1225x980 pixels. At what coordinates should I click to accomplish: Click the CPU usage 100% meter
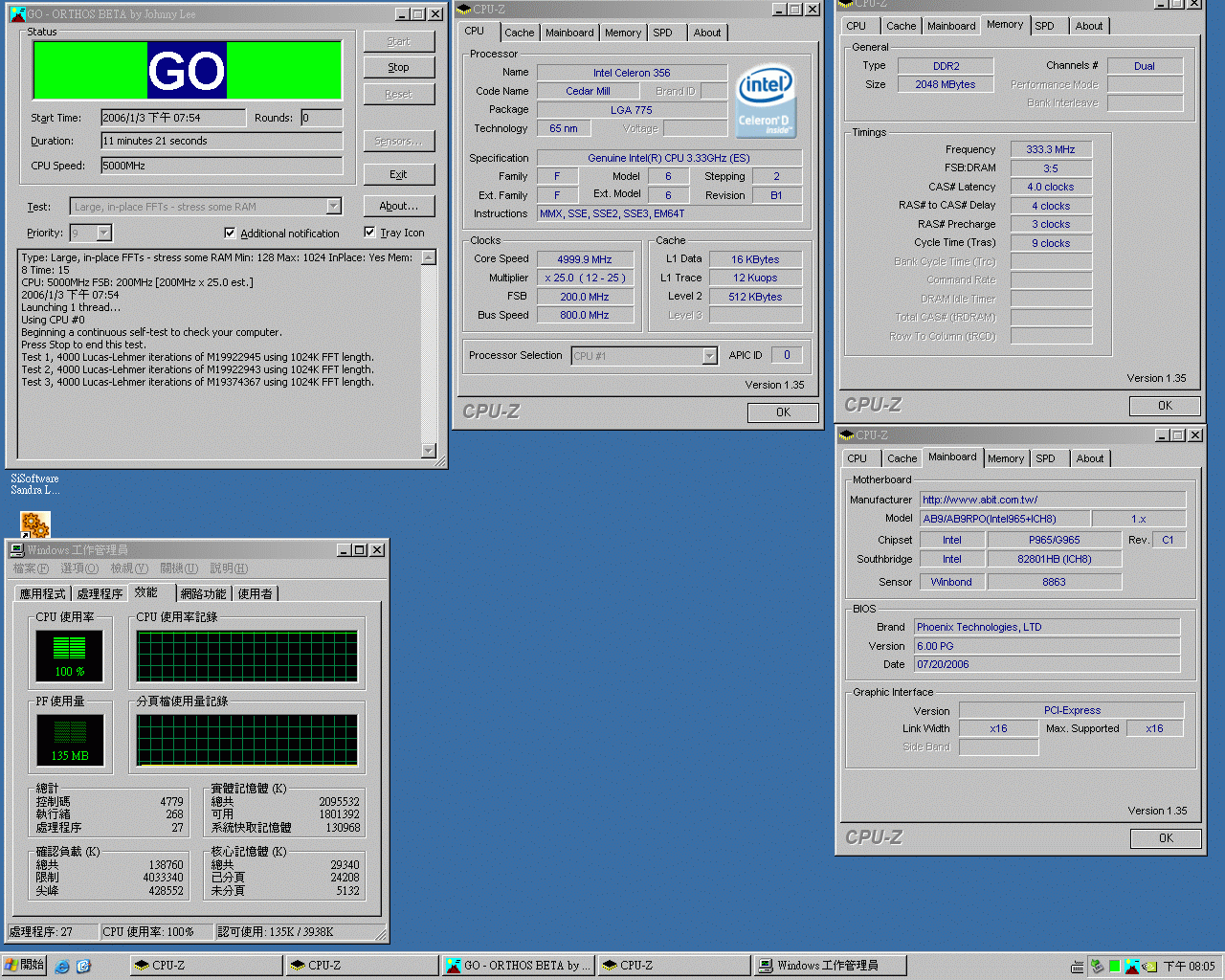click(x=69, y=656)
